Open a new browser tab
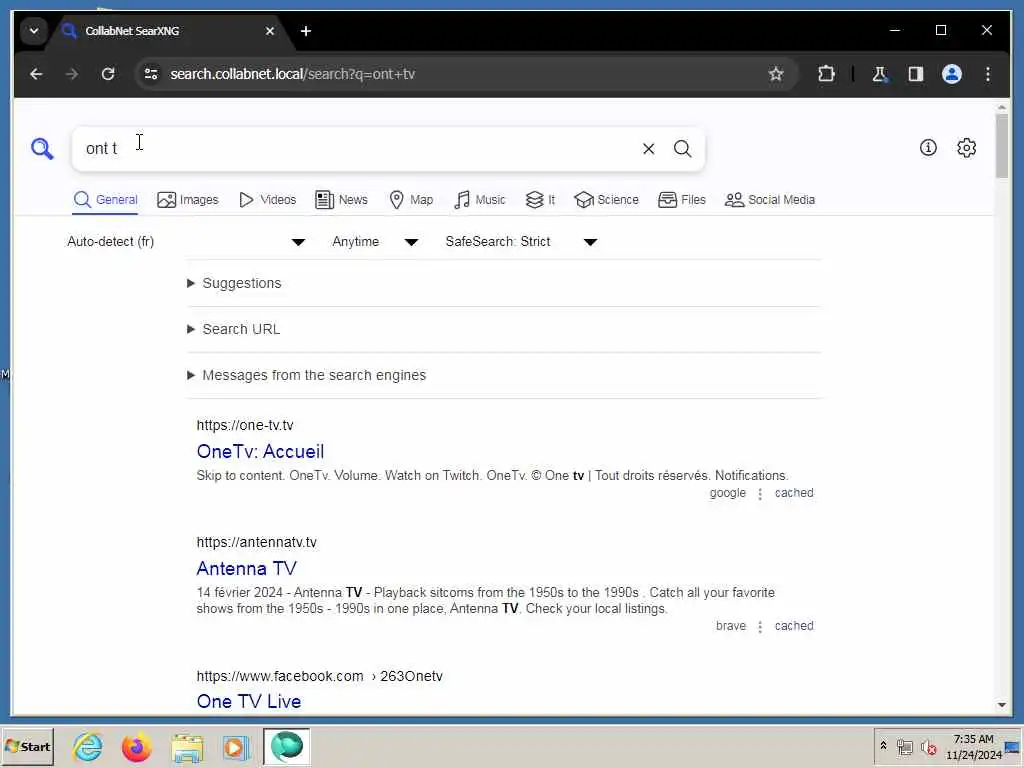The height and width of the screenshot is (768, 1024). pyautogui.click(x=306, y=31)
